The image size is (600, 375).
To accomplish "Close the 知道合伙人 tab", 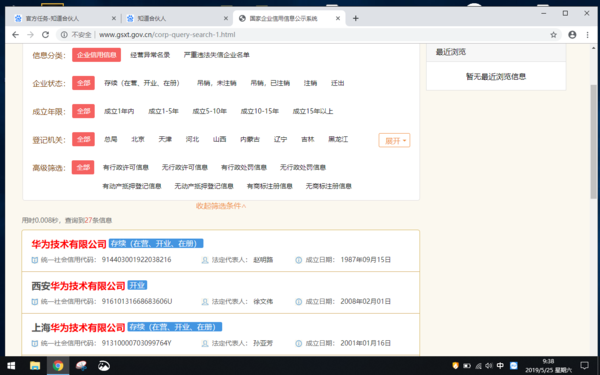I will coord(226,18).
